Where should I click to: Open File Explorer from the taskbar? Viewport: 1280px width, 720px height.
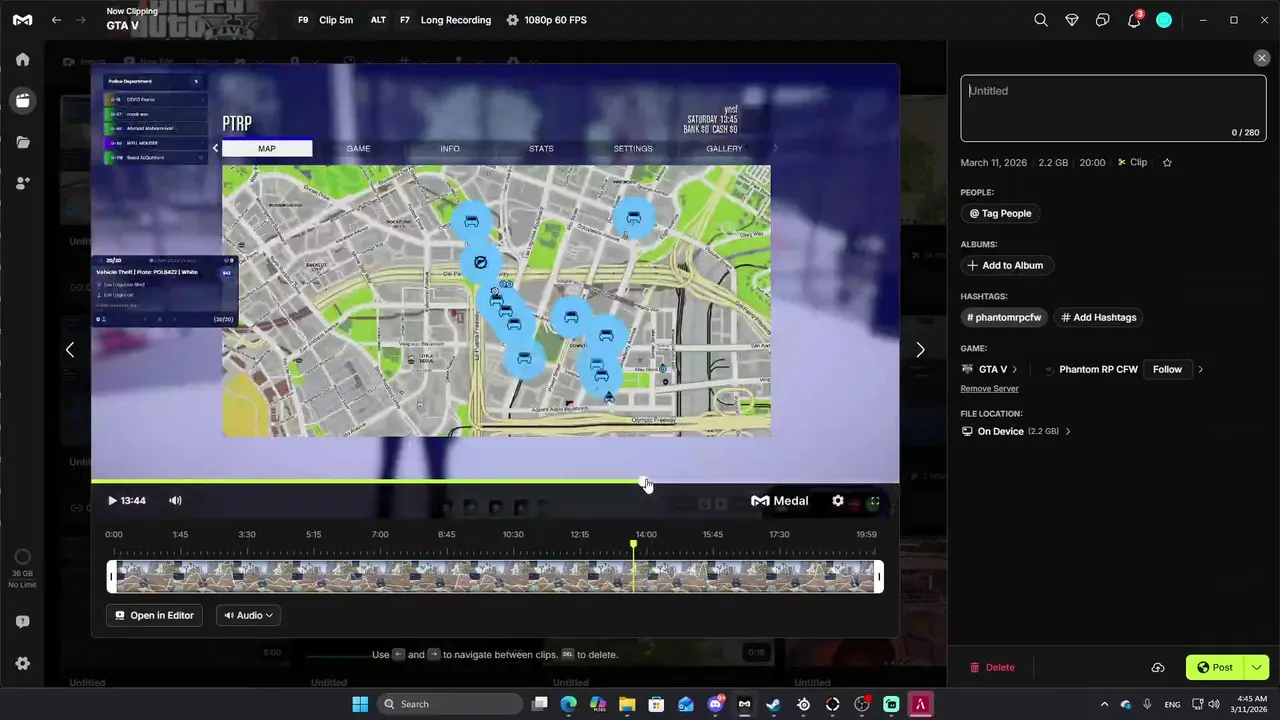point(627,704)
